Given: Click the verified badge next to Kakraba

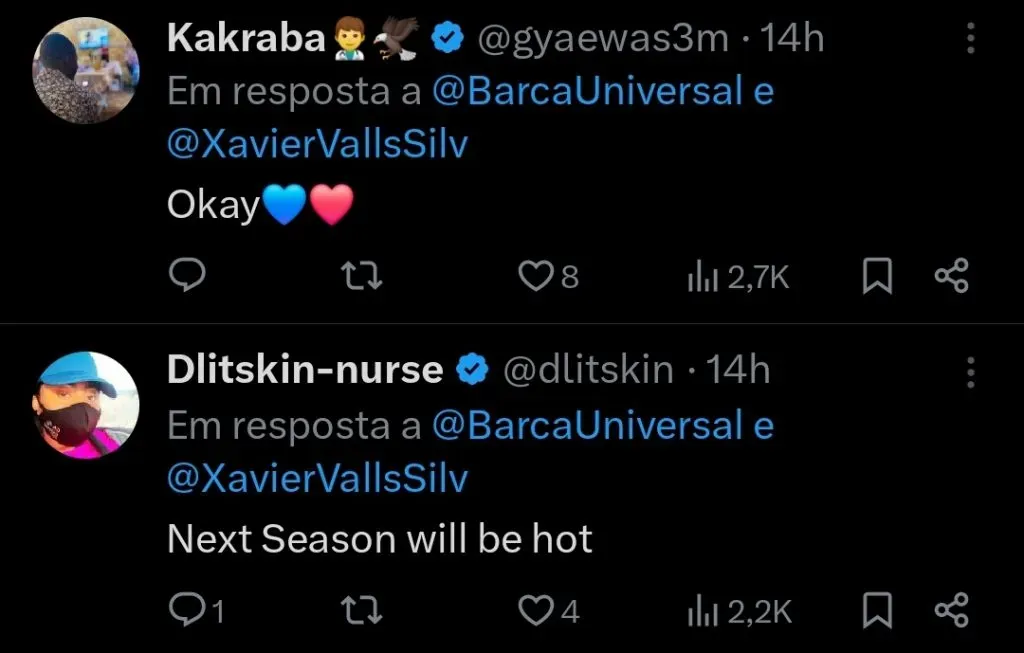Looking at the screenshot, I should click(446, 36).
